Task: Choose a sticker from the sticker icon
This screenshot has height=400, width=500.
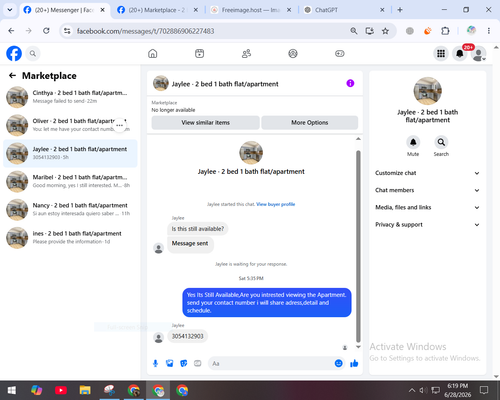Action: point(184,363)
